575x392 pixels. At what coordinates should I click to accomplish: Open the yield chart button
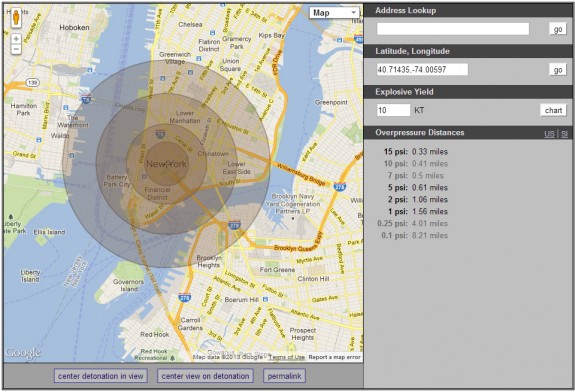point(553,110)
